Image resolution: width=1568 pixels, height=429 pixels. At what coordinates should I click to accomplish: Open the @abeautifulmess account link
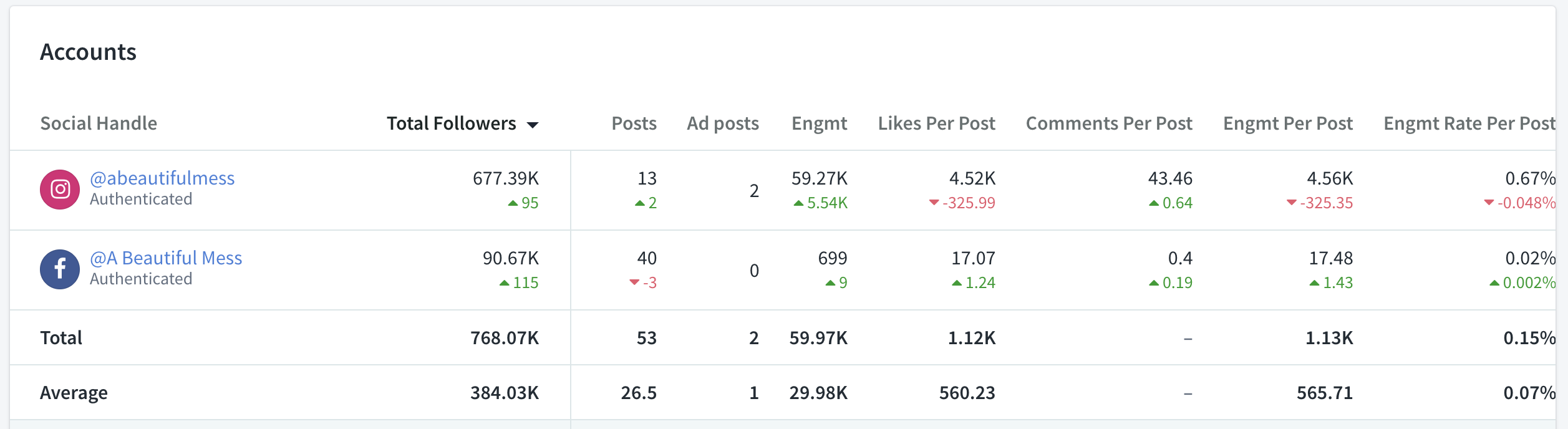[162, 178]
